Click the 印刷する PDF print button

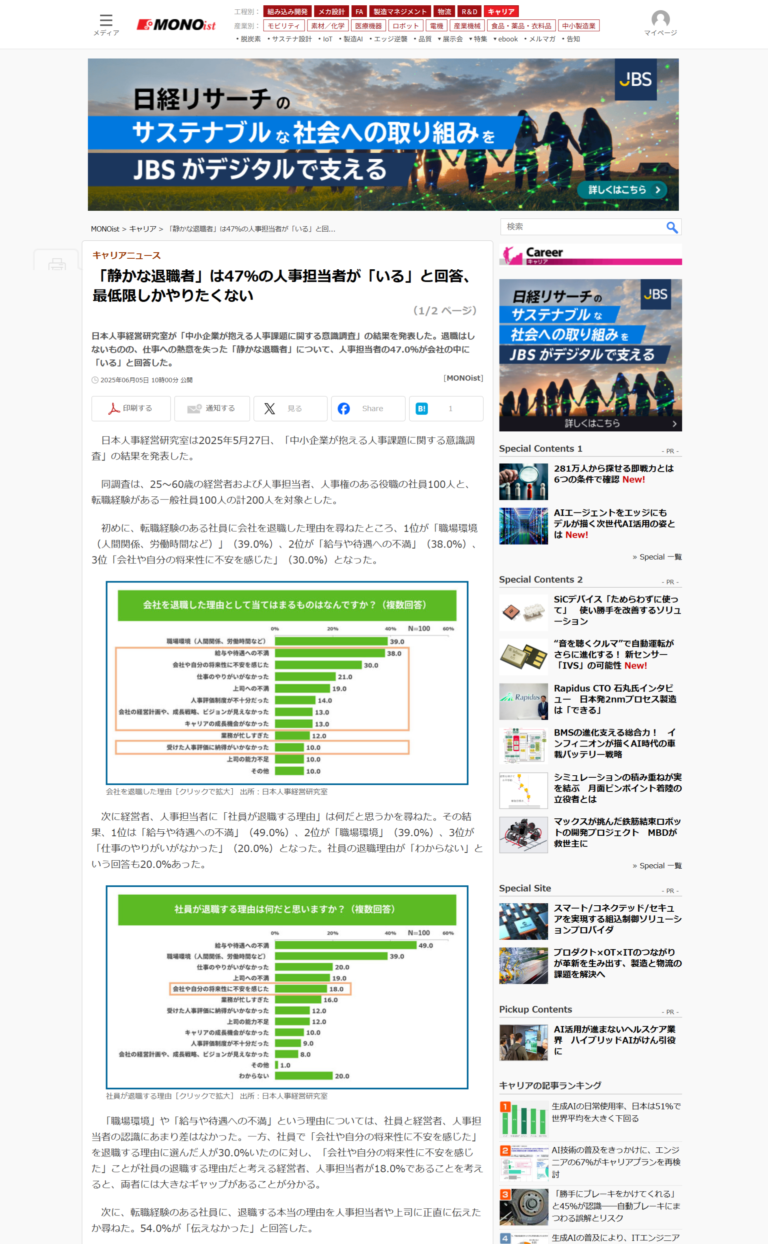coord(131,408)
